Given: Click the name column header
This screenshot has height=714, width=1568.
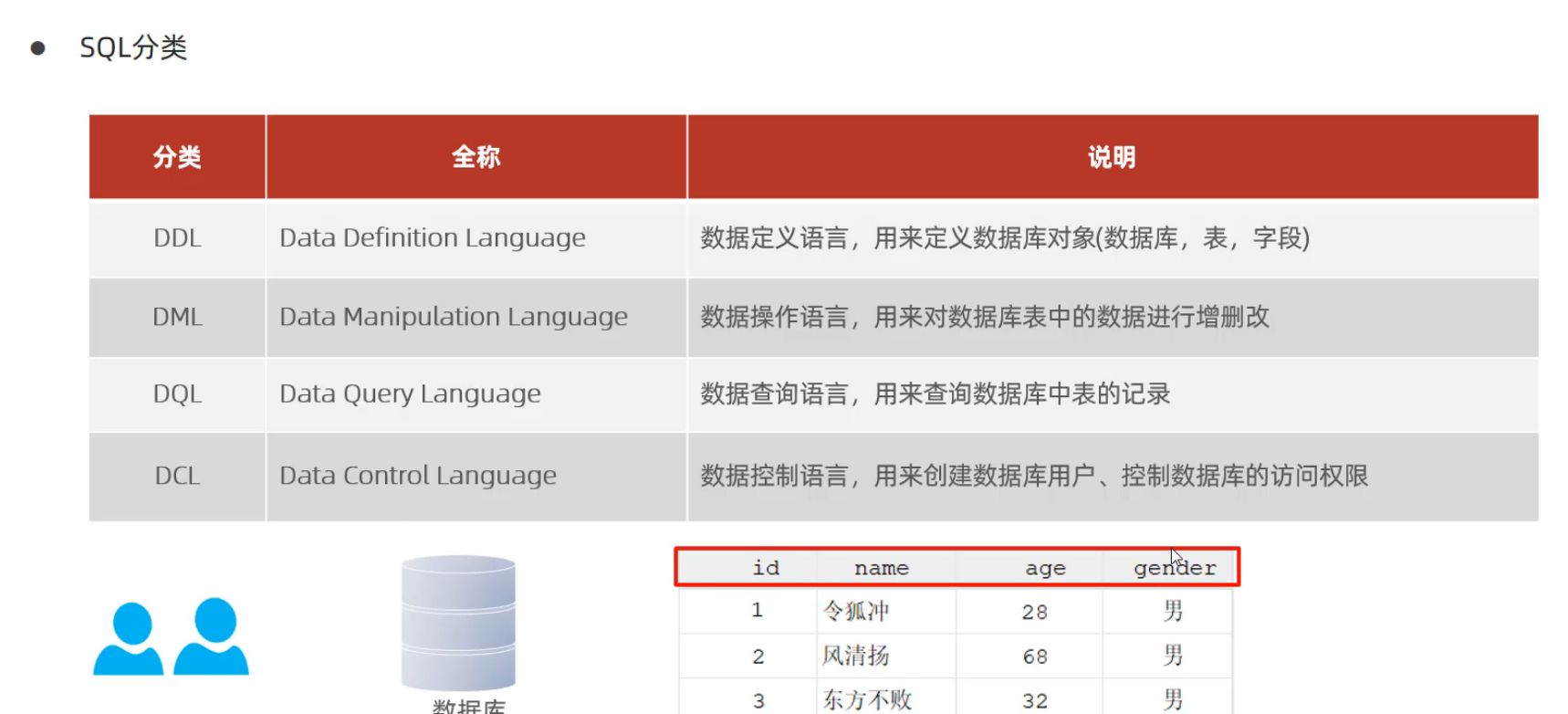Looking at the screenshot, I should pyautogui.click(x=882, y=568).
